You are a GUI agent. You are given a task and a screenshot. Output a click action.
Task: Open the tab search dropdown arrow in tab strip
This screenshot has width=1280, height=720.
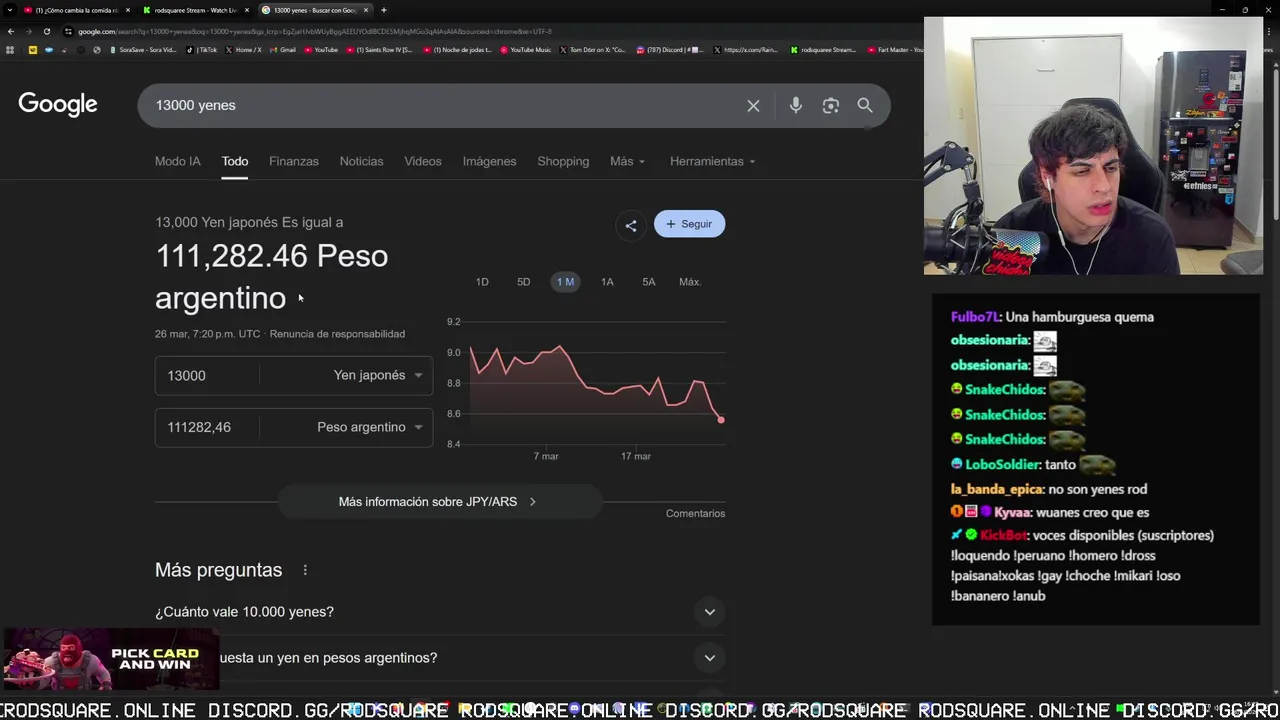pos(10,10)
